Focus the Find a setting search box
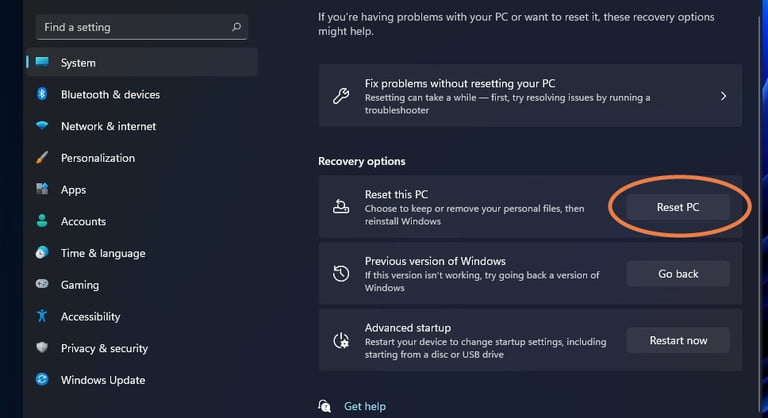The height and width of the screenshot is (418, 768). 130,27
